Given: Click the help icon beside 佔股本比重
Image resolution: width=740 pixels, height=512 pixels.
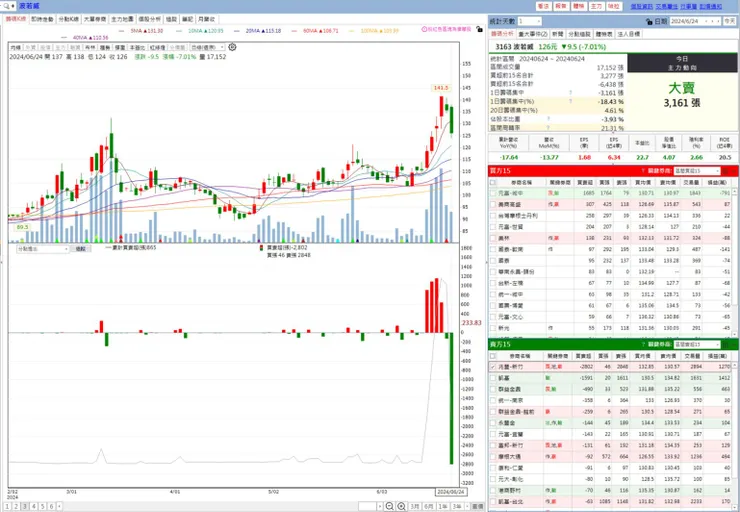Looking at the screenshot, I should [x=548, y=119].
